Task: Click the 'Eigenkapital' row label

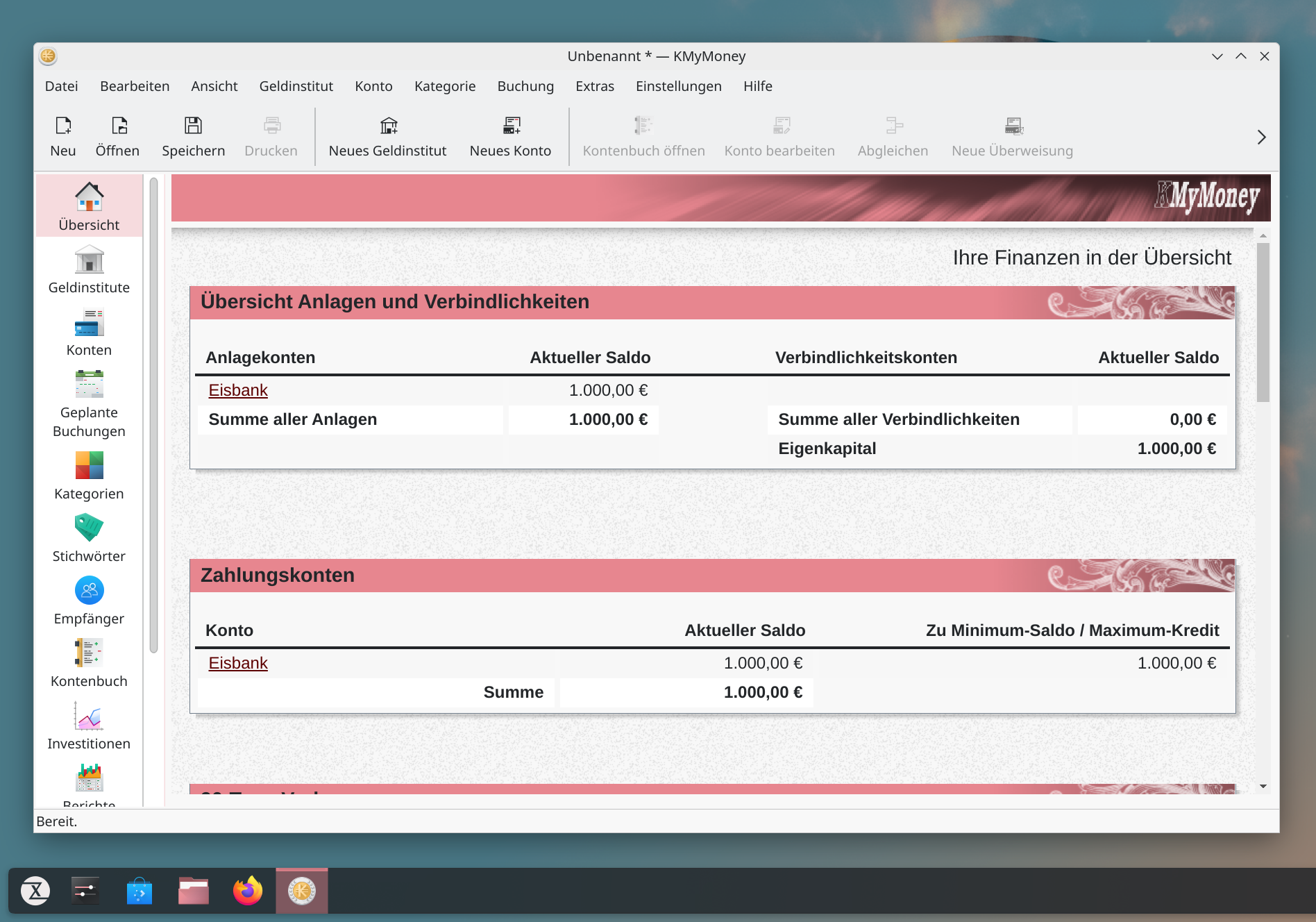Action: click(827, 449)
